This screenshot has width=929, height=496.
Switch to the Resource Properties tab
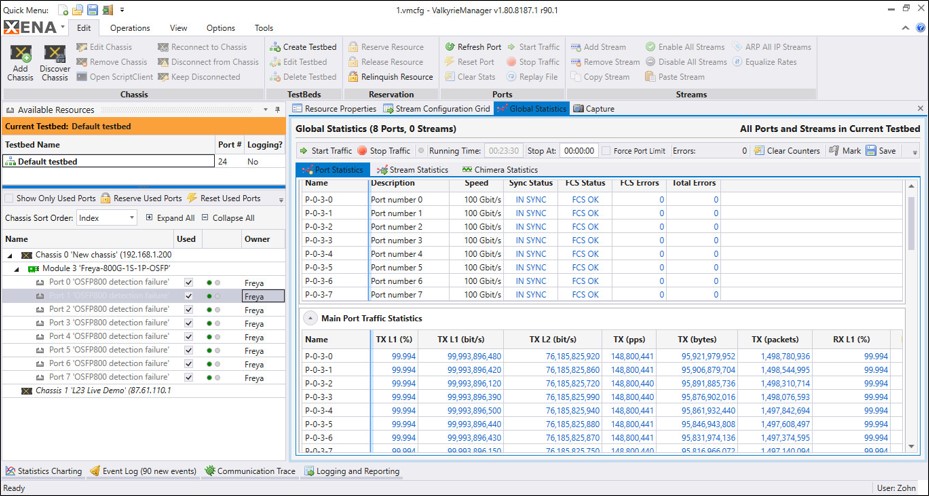click(334, 108)
